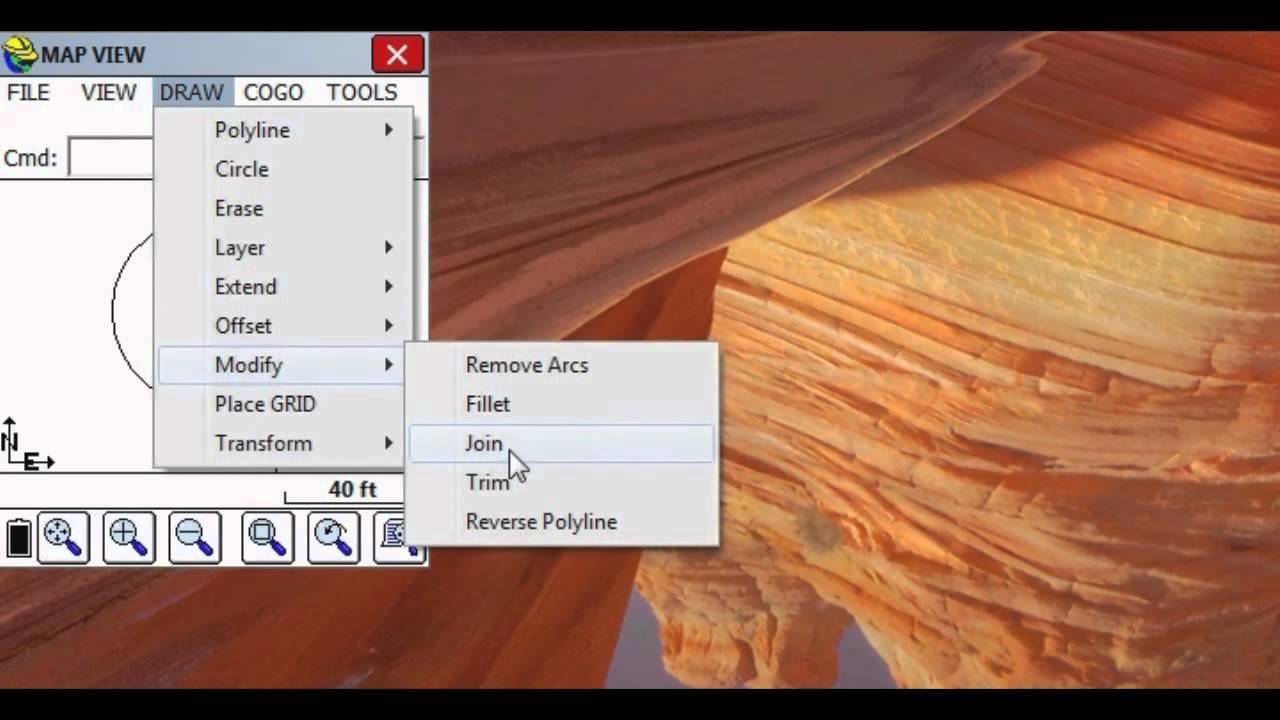Choose Circle from the DRAW menu
Viewport: 1280px width, 720px height.
(x=283, y=169)
